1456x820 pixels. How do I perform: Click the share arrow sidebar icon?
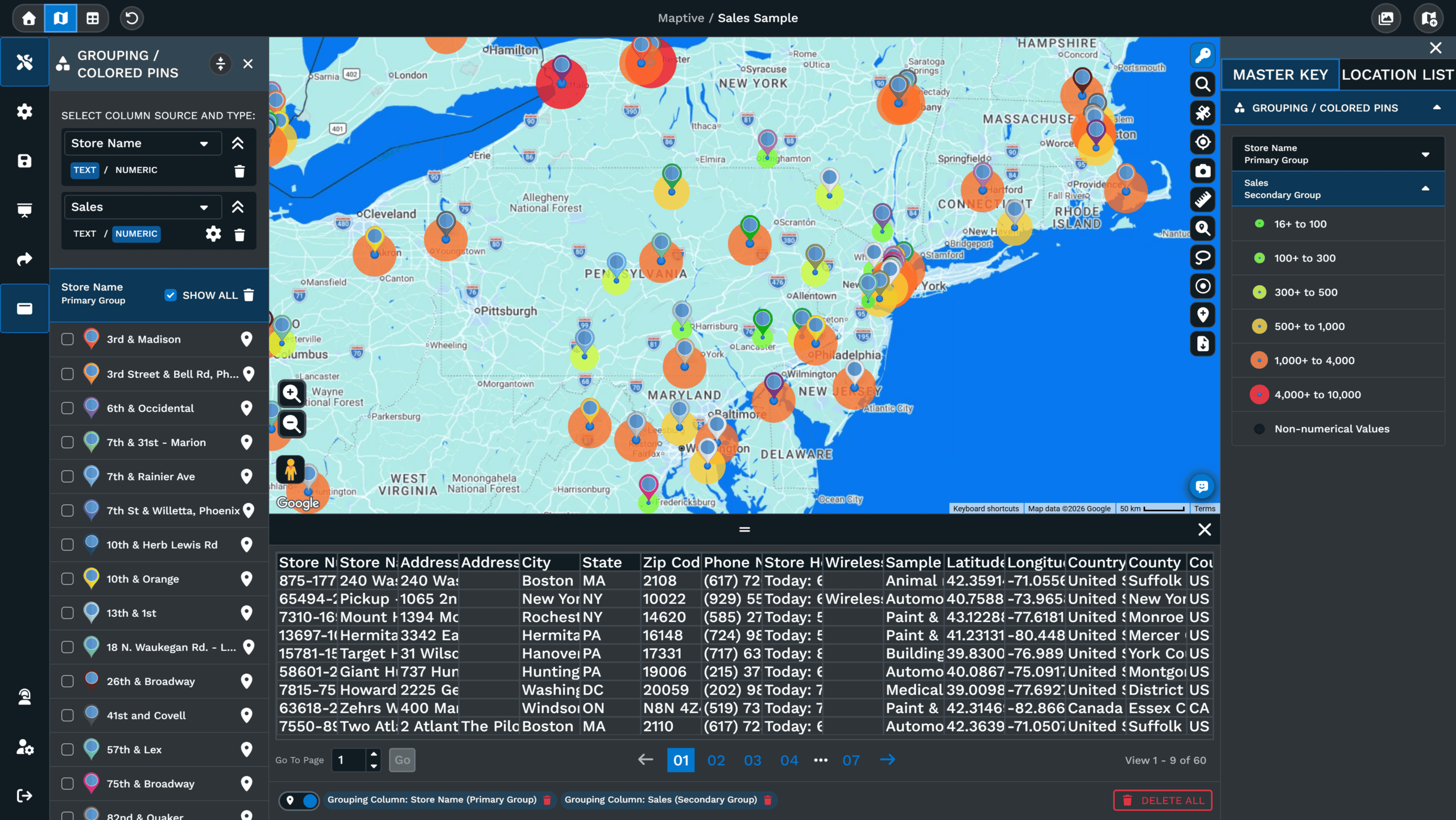[24, 259]
